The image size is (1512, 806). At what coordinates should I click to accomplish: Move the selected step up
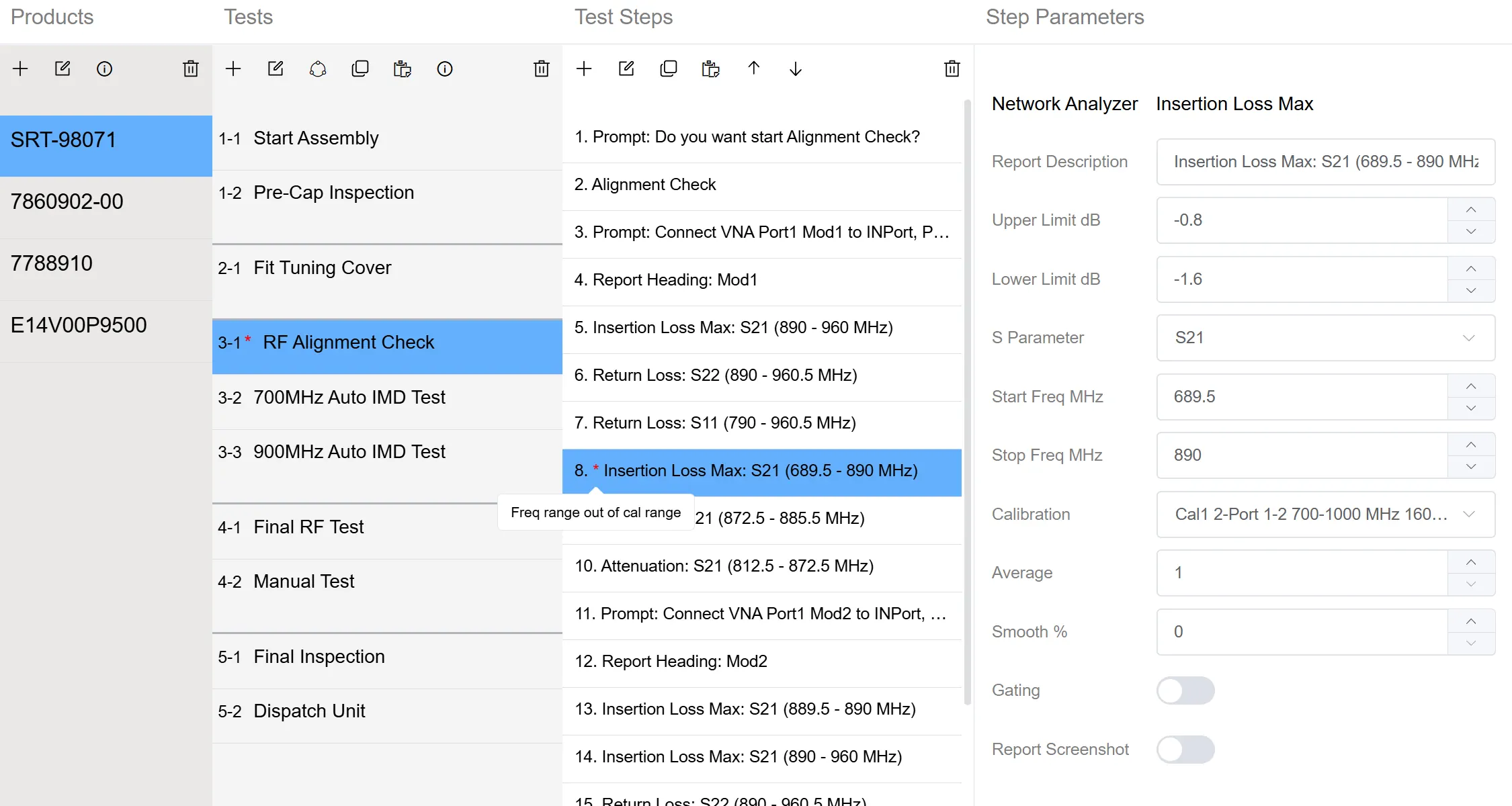coord(754,69)
